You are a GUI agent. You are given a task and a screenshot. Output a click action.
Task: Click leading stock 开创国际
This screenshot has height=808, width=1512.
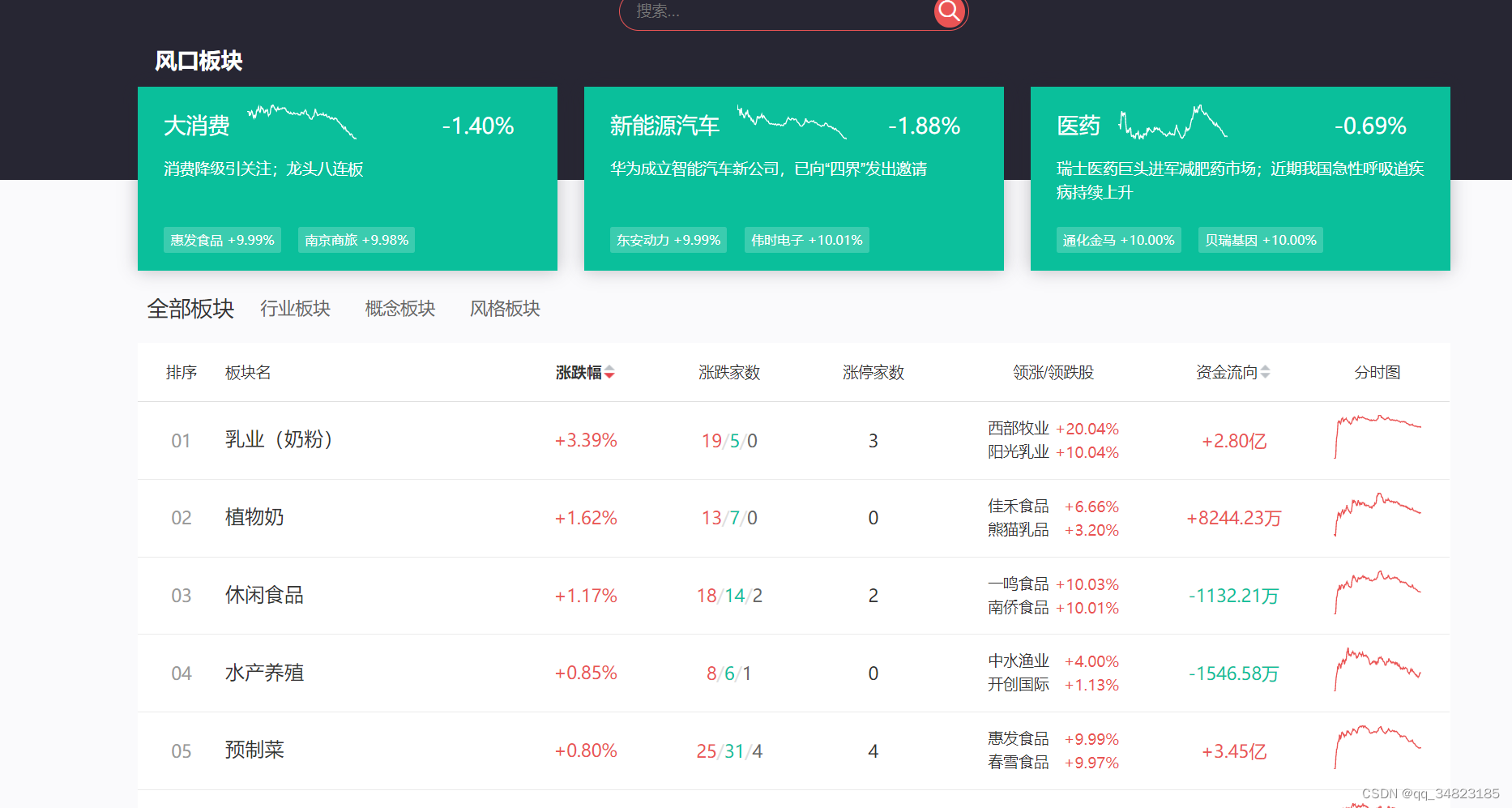1019,685
